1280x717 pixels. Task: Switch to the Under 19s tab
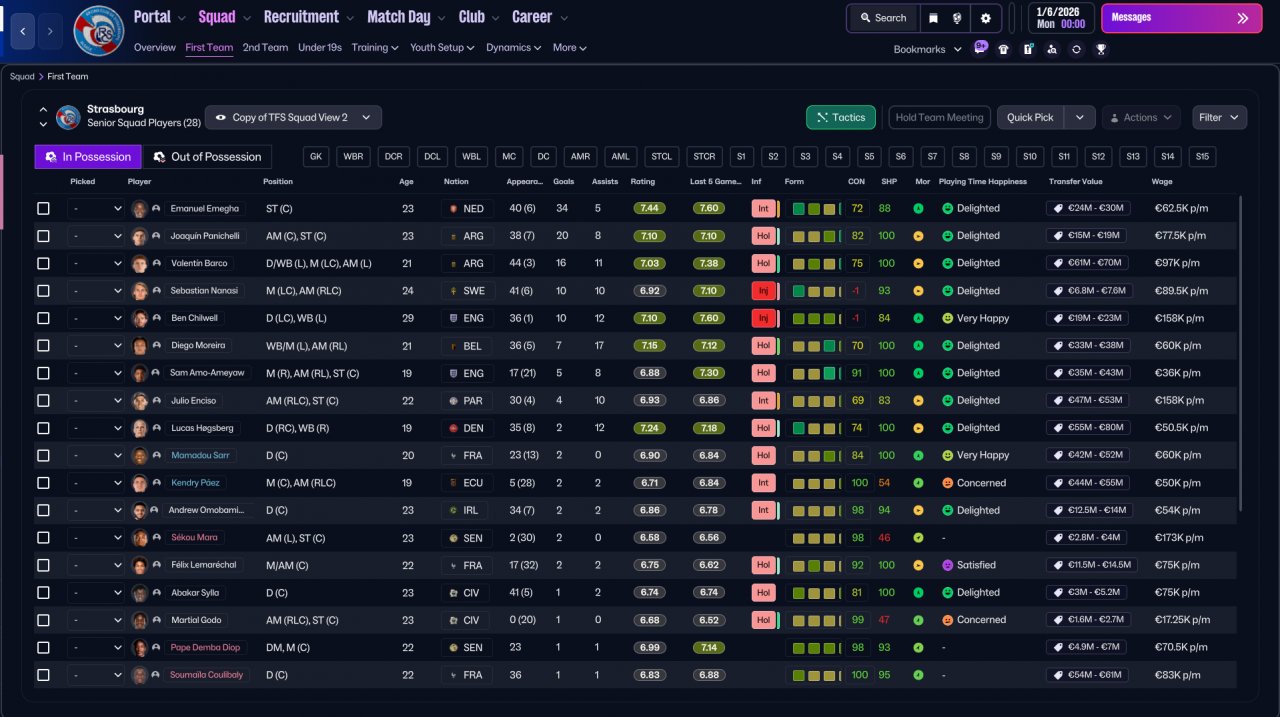320,47
